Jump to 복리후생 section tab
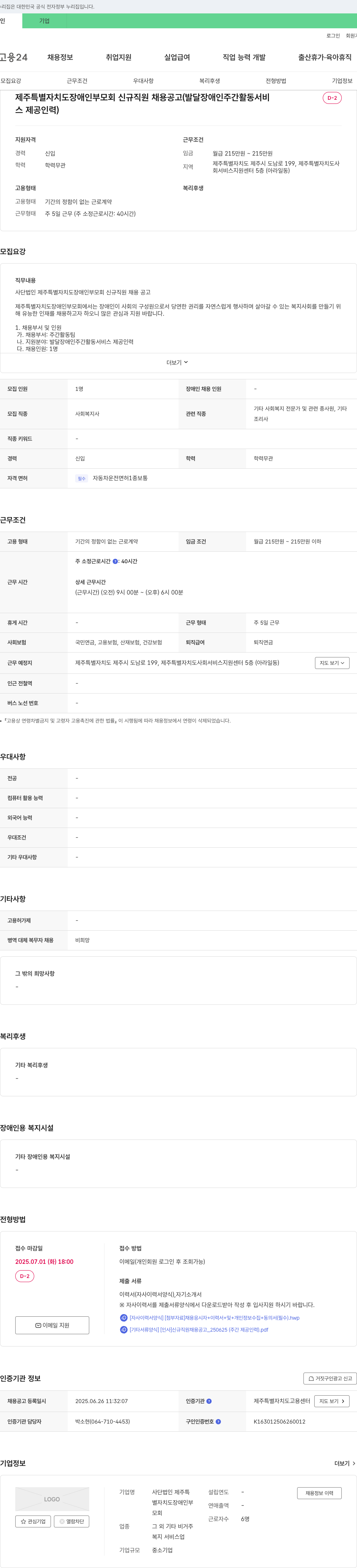 coord(210,81)
